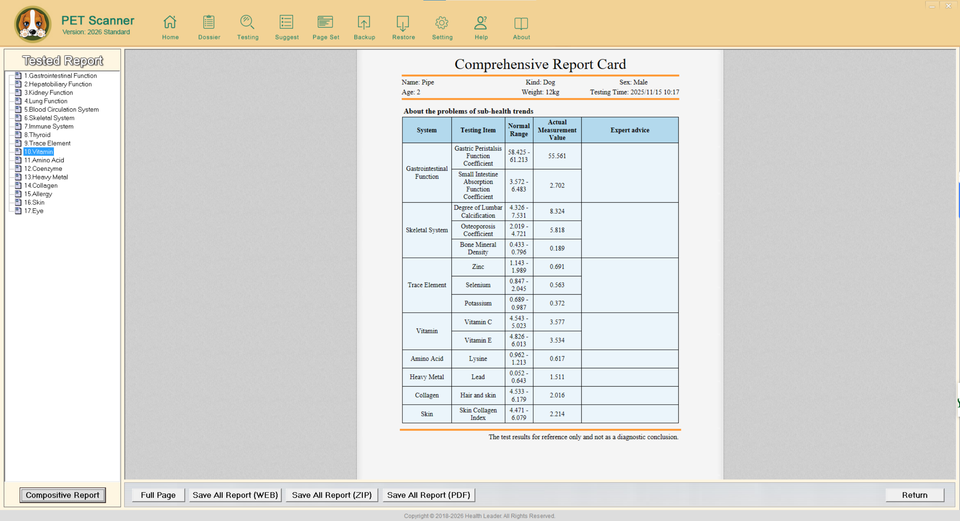Click the Testing Time 2025/11/15 text

[x=634, y=92]
